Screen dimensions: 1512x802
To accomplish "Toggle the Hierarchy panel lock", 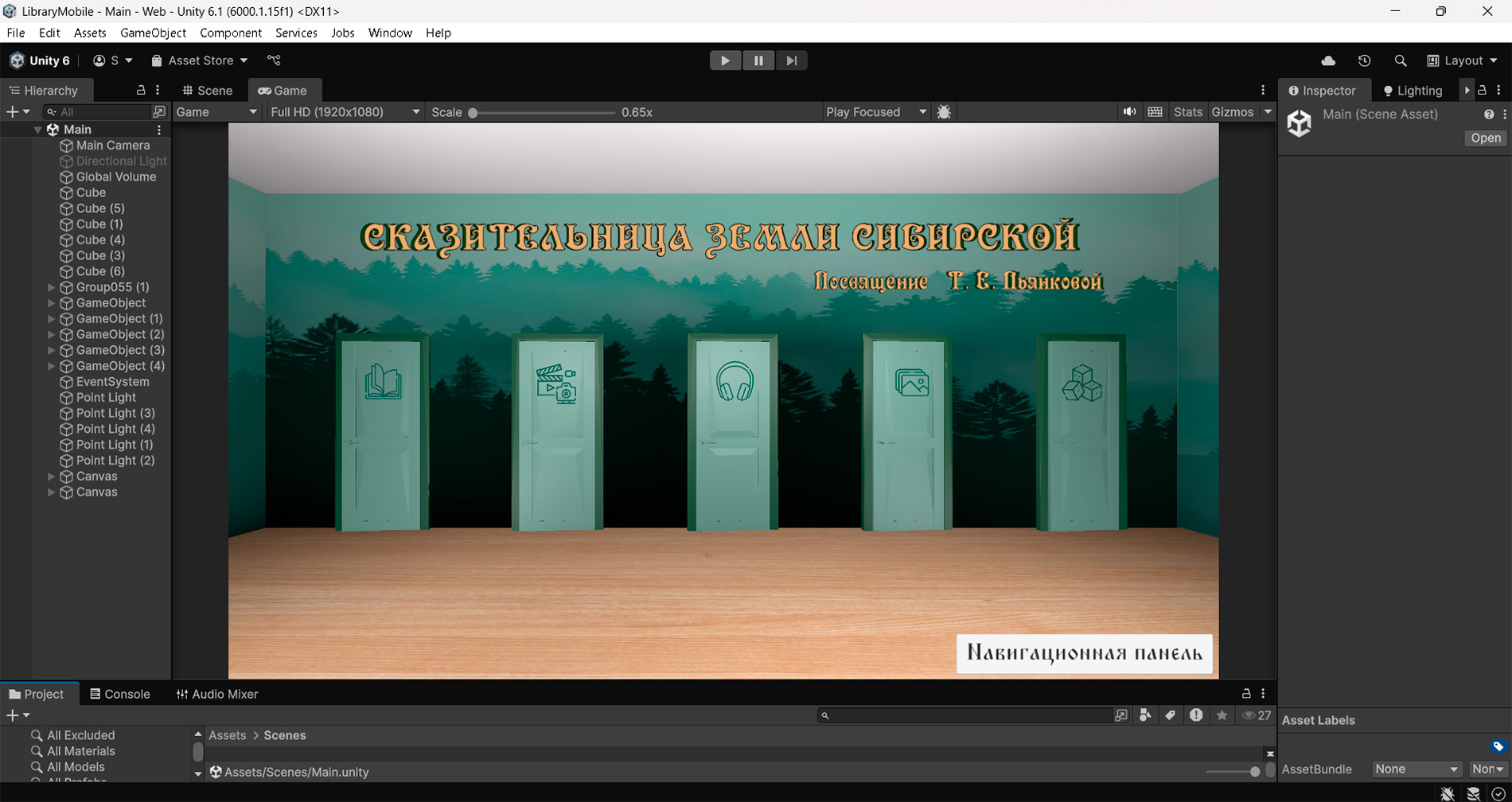I will [x=141, y=90].
